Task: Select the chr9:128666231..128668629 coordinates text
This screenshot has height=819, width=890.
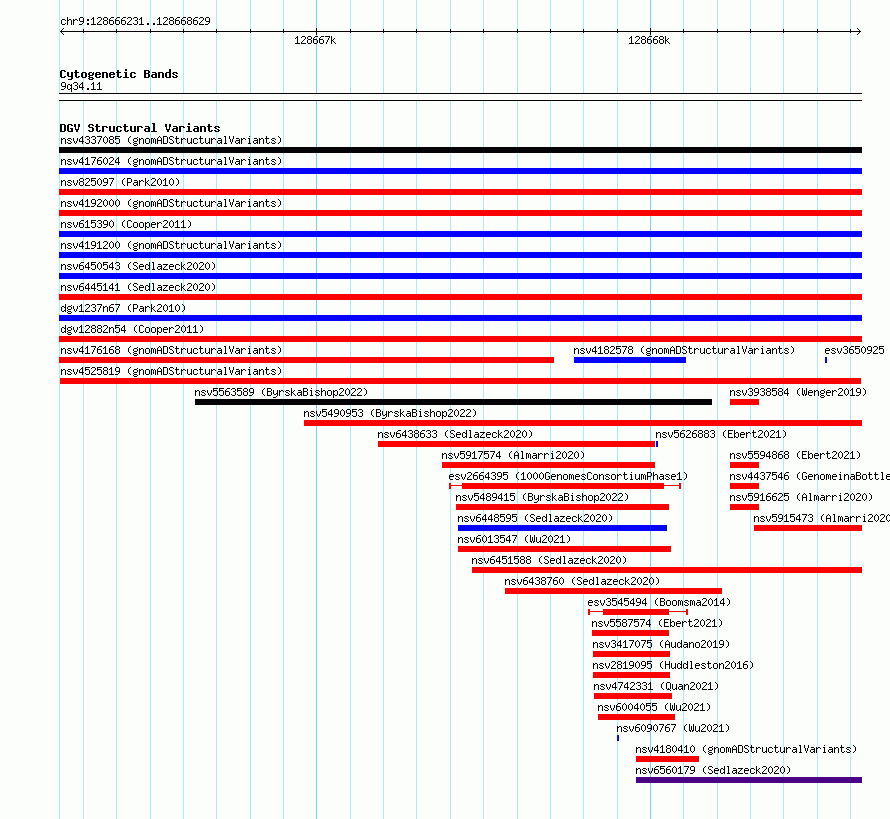Action: pyautogui.click(x=135, y=22)
